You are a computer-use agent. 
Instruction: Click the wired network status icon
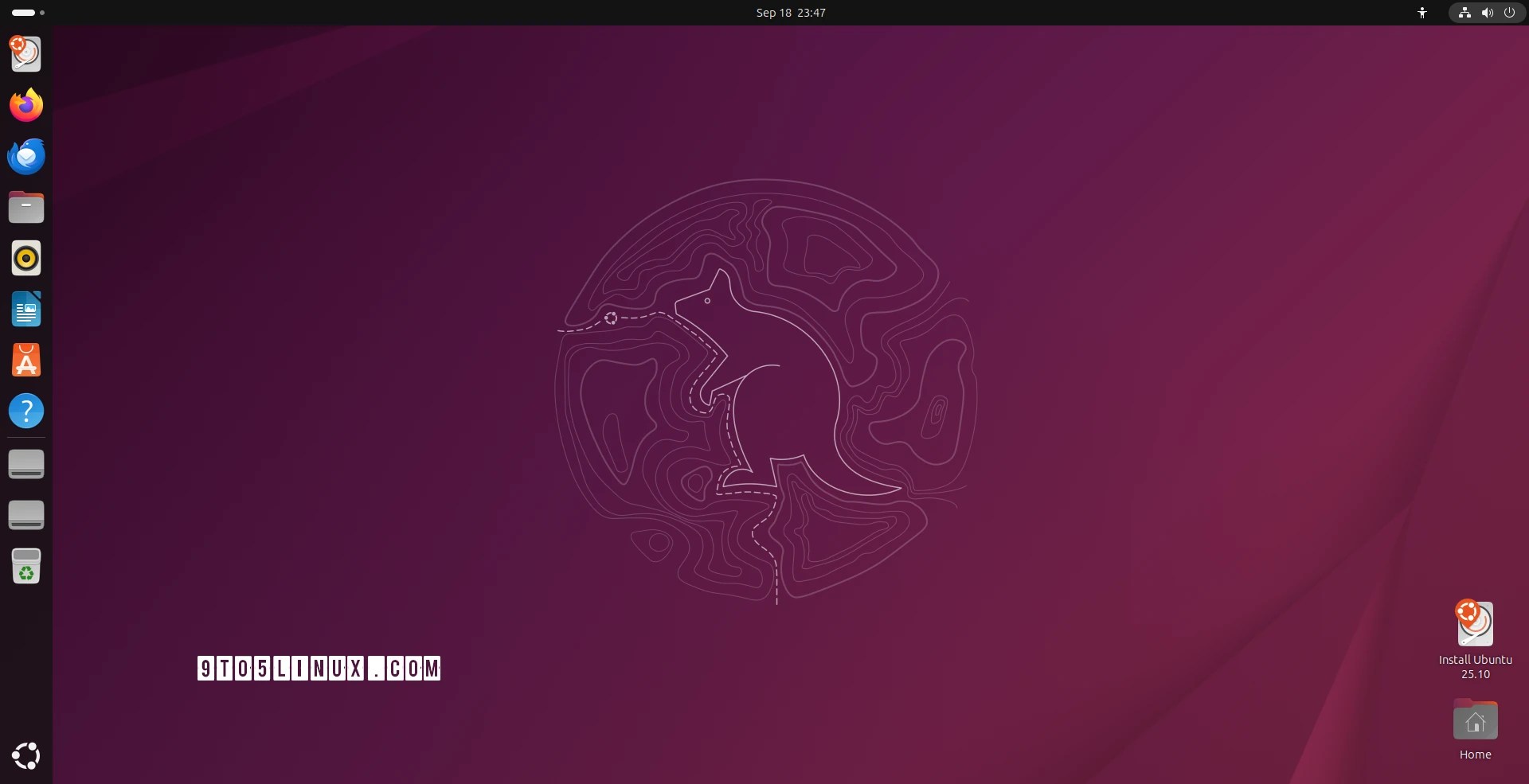point(1464,13)
